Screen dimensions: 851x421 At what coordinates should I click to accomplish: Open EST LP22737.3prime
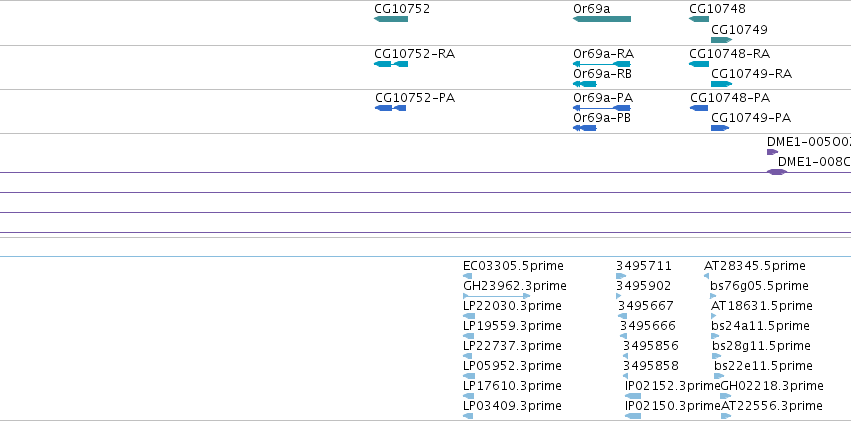point(468,356)
